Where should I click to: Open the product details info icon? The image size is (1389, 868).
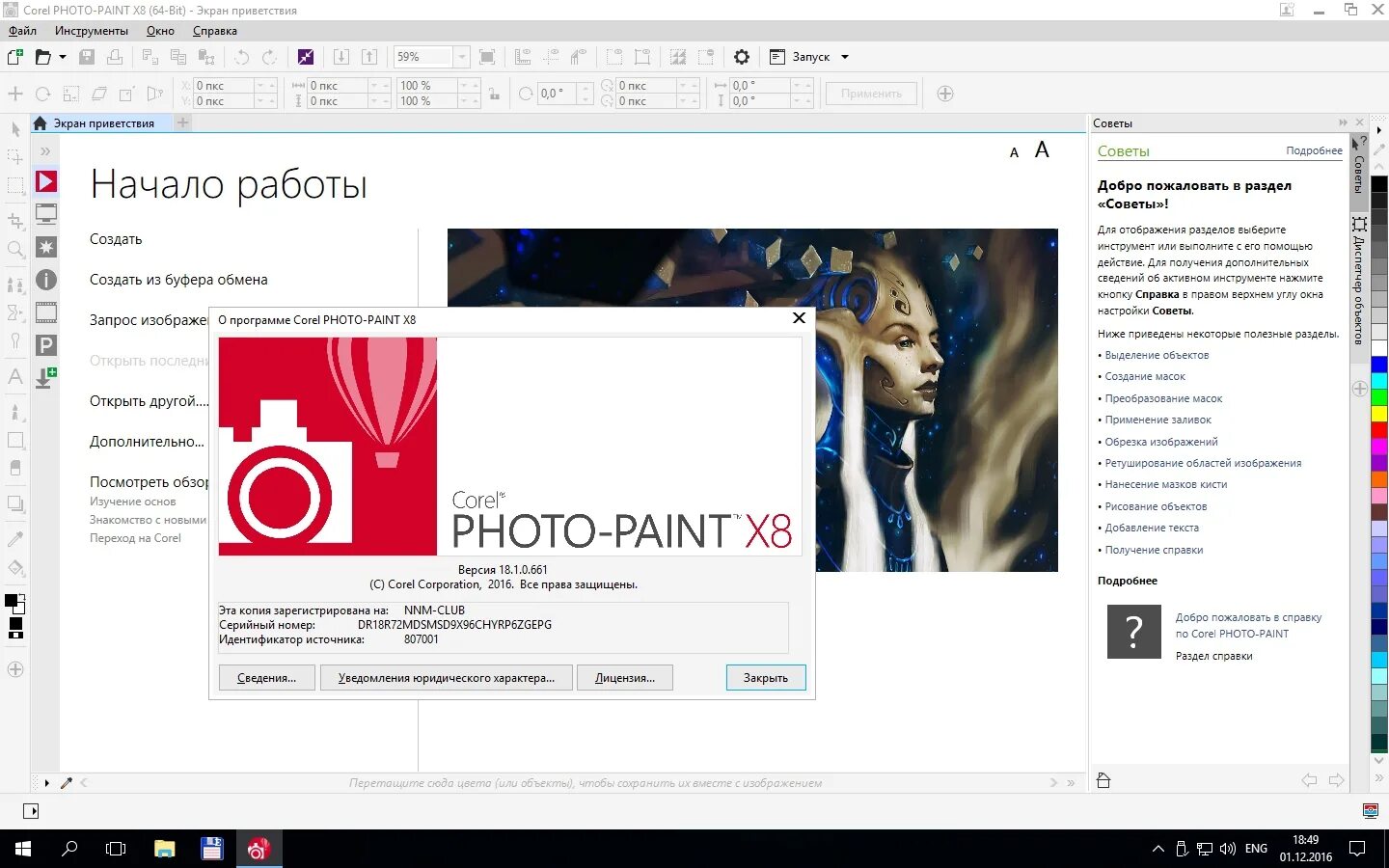[x=46, y=280]
